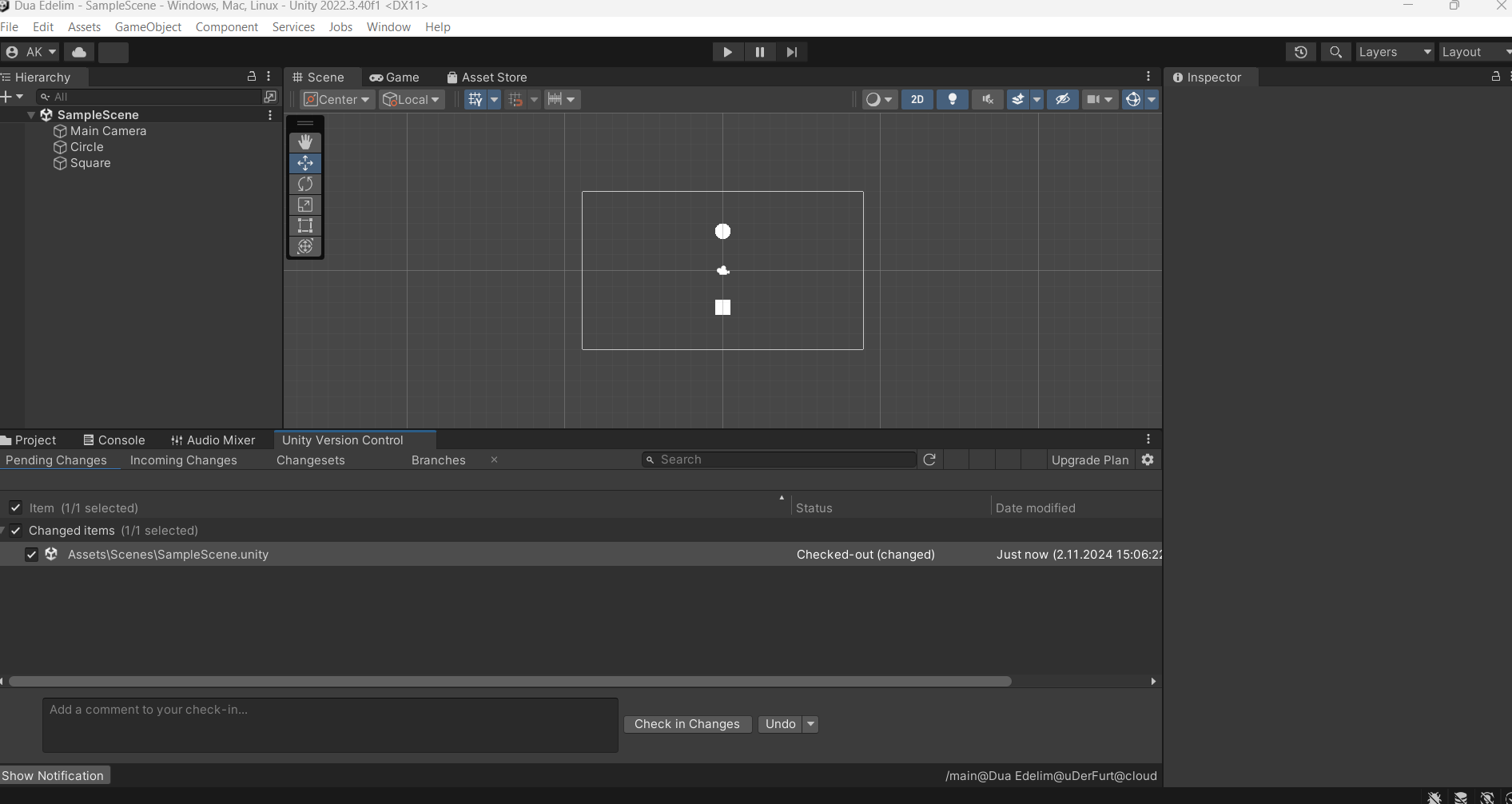
Task: Refresh the pending changes list
Action: tap(929, 460)
